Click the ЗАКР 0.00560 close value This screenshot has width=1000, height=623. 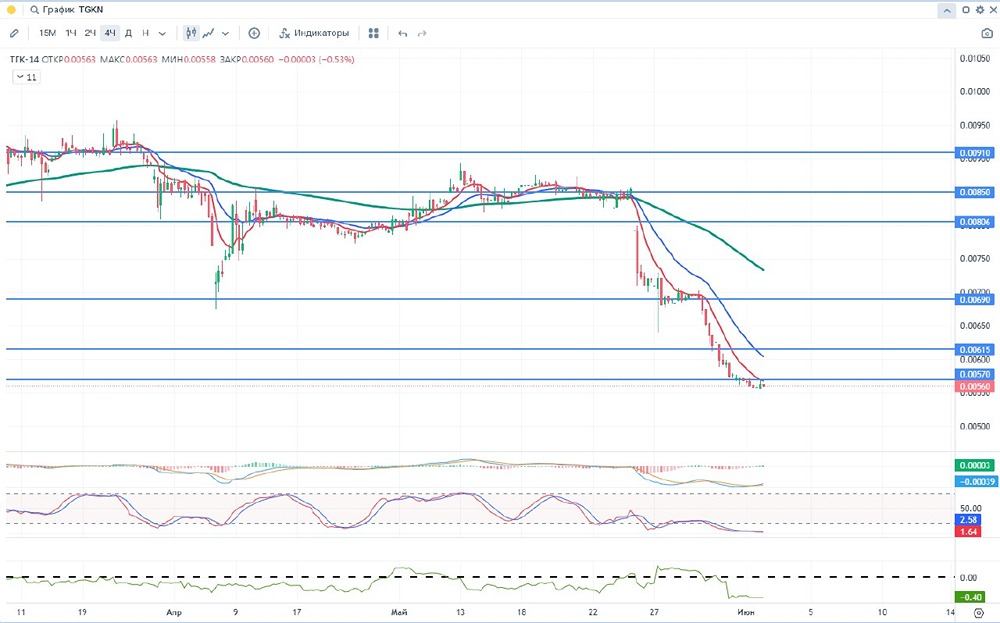pyautogui.click(x=247, y=59)
